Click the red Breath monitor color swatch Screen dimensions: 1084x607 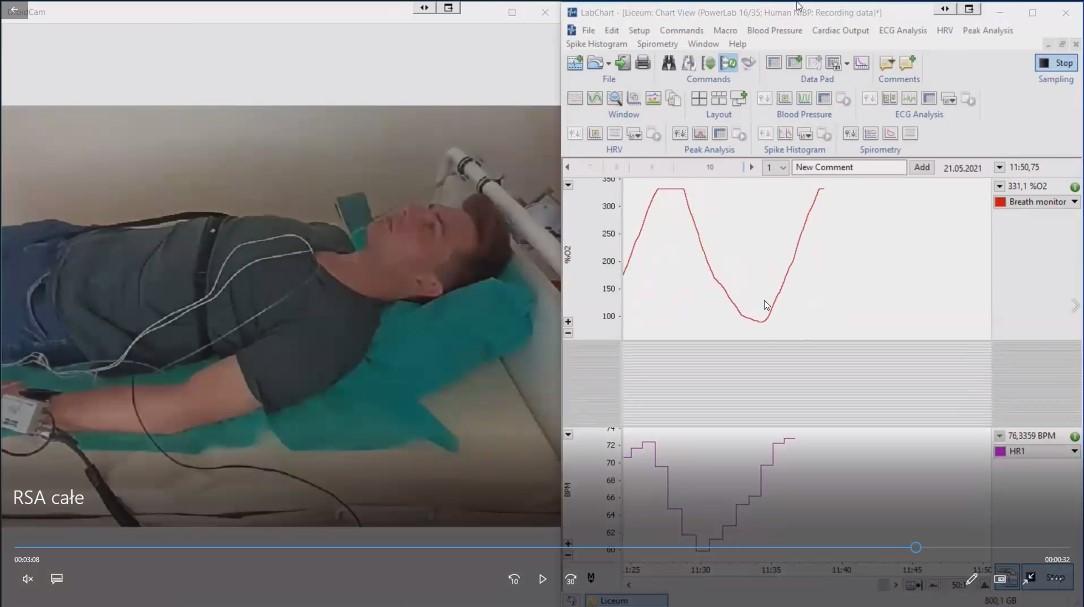[1000, 202]
